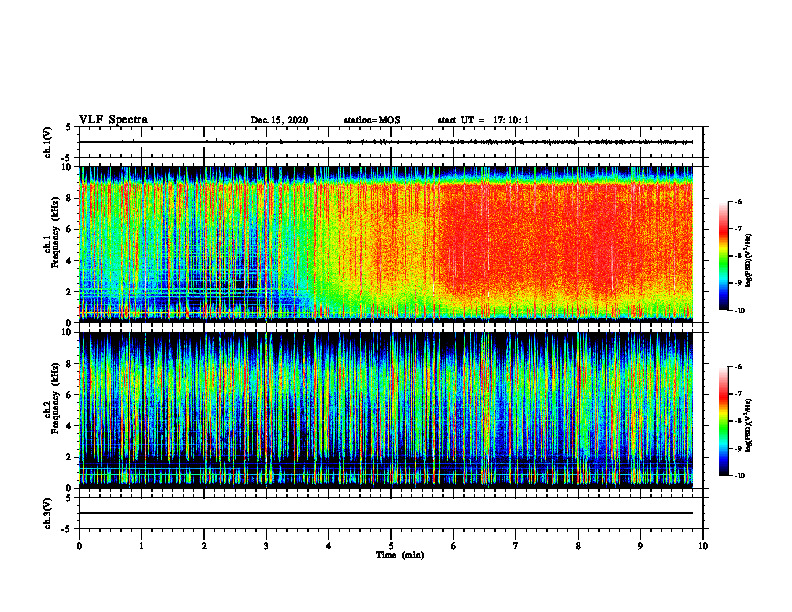Click the "-8" label on ch.1 colorbar

738,256
